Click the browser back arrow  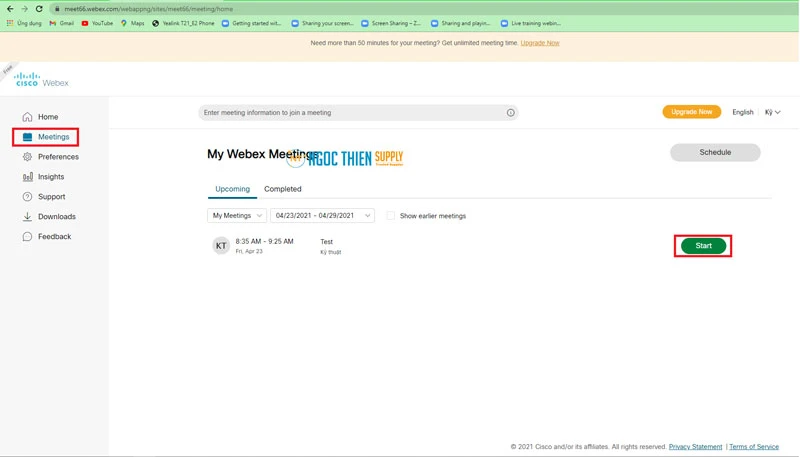coord(10,9)
